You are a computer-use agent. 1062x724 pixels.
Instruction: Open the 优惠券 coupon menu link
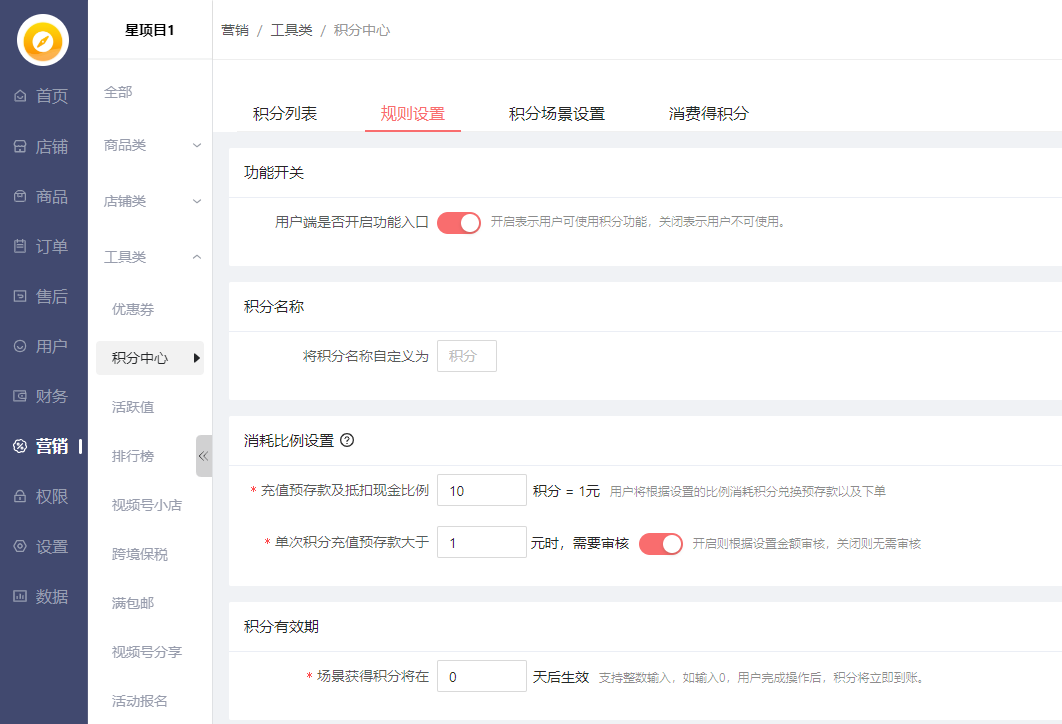coord(133,310)
